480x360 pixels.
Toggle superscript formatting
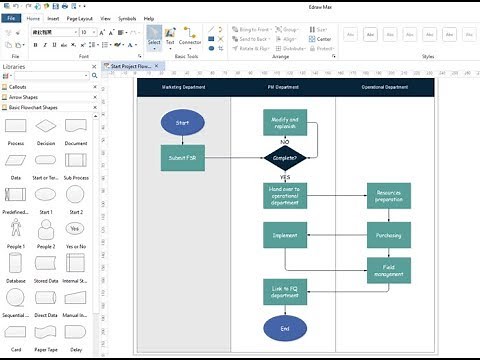pos(83,45)
